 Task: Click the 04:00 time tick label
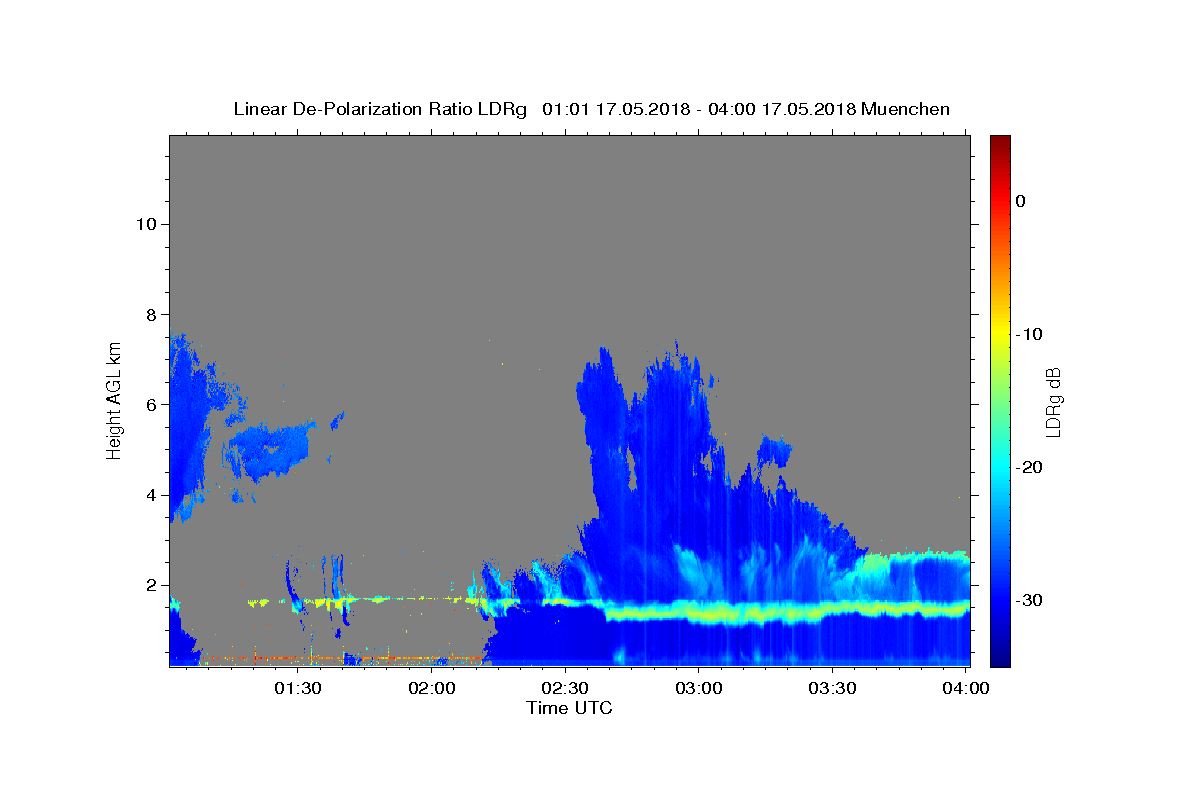(x=967, y=689)
